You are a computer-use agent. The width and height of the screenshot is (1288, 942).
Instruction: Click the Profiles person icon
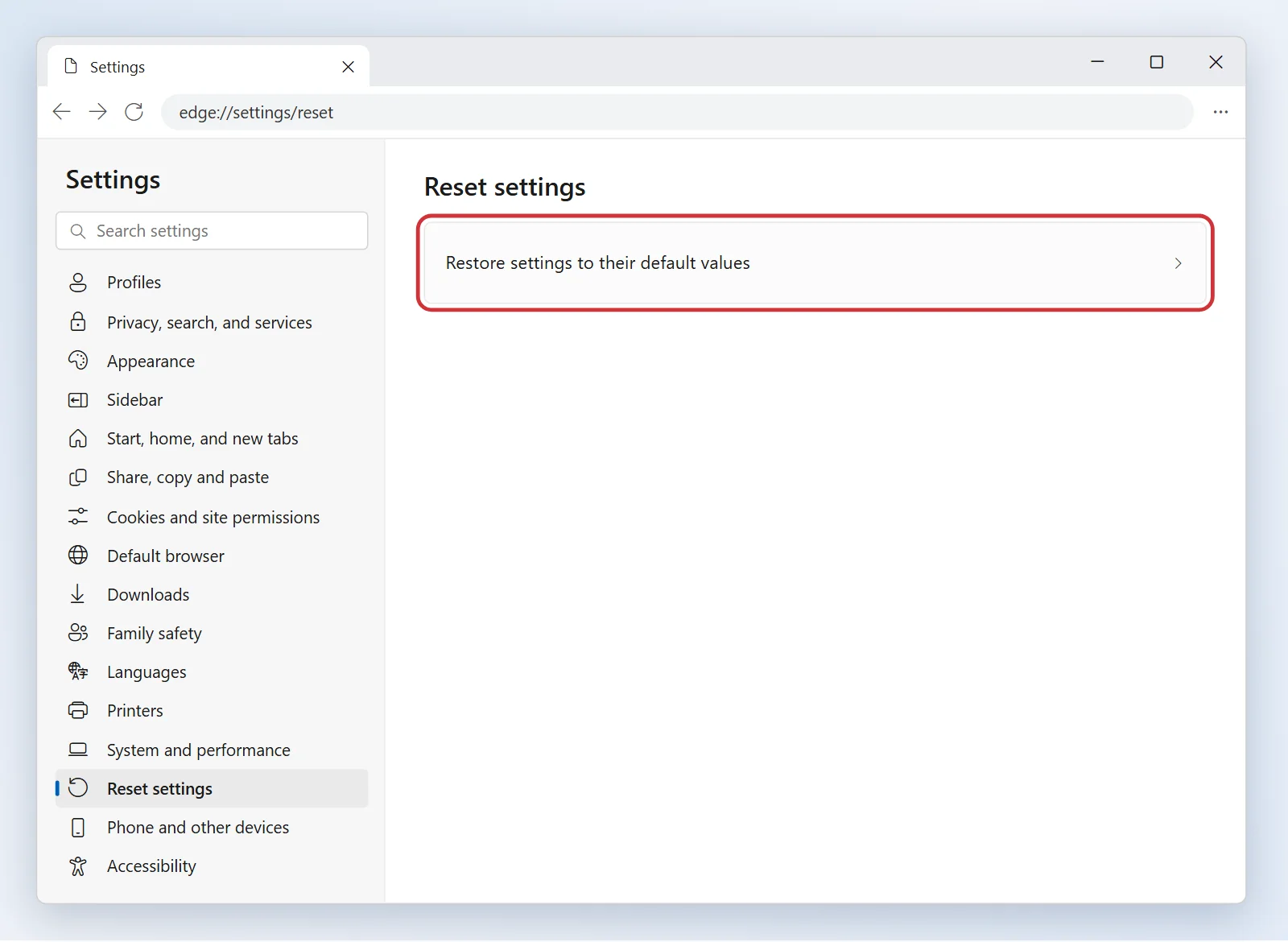(x=78, y=283)
